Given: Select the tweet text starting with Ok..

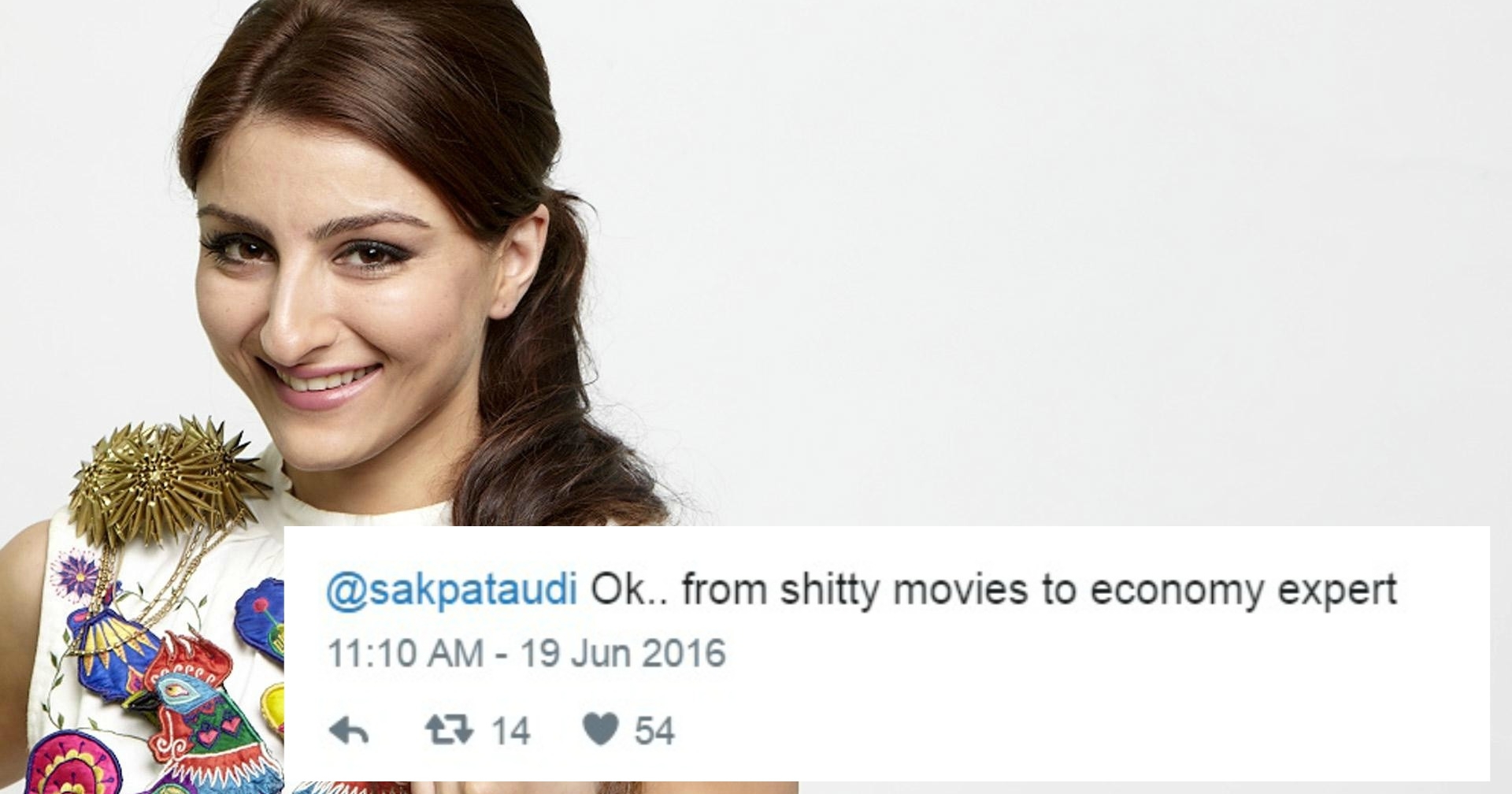Looking at the screenshot, I should 994,591.
